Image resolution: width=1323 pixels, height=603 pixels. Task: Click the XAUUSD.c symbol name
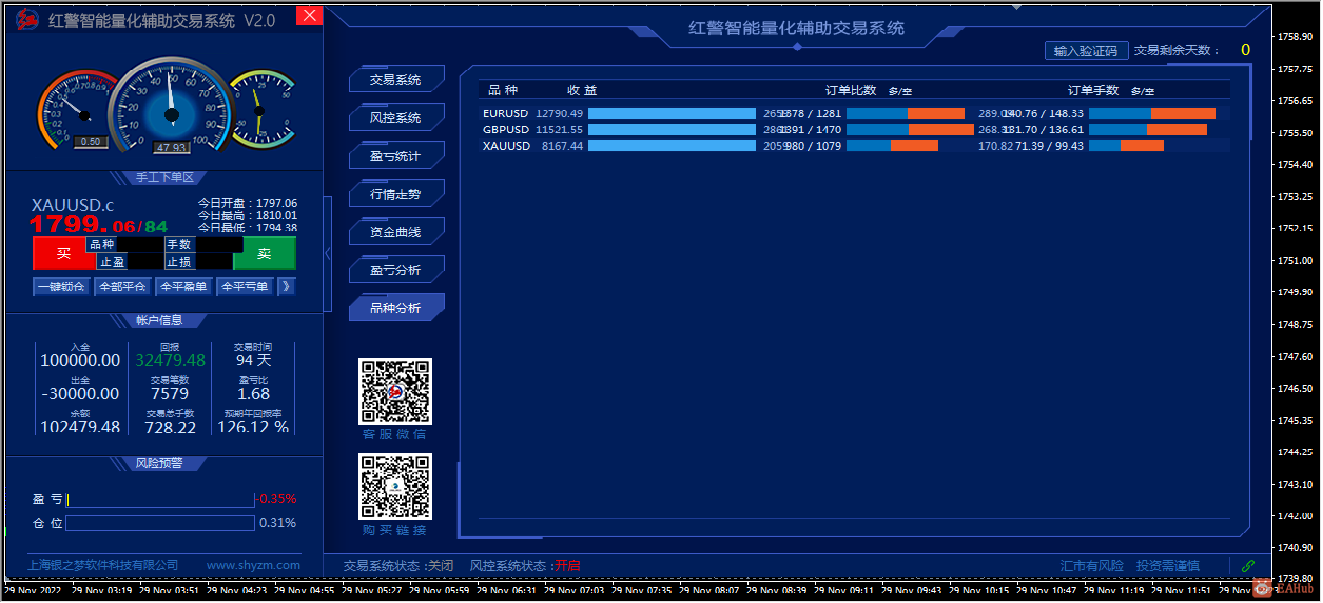(73, 205)
